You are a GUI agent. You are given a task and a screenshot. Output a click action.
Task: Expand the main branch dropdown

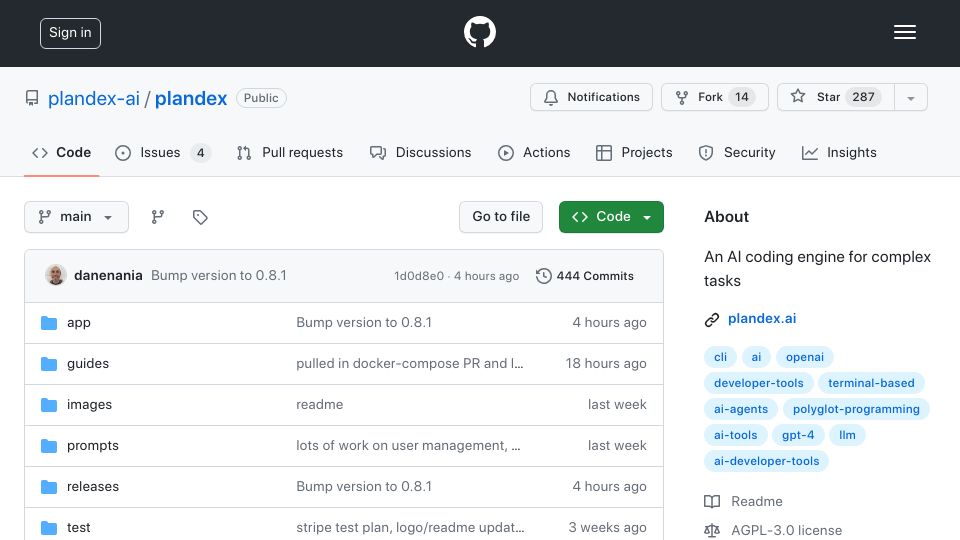77,217
